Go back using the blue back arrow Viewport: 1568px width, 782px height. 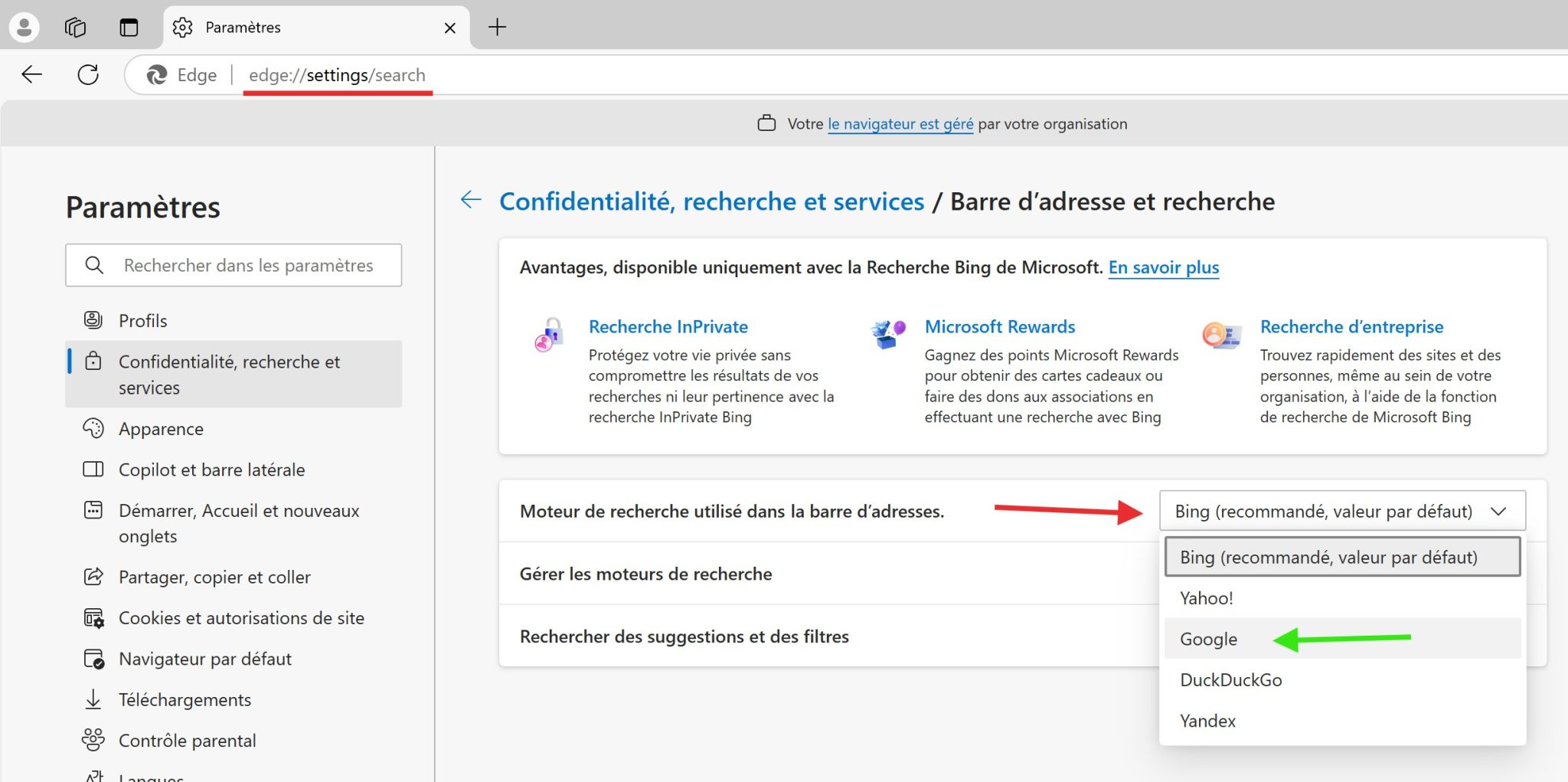pos(470,199)
